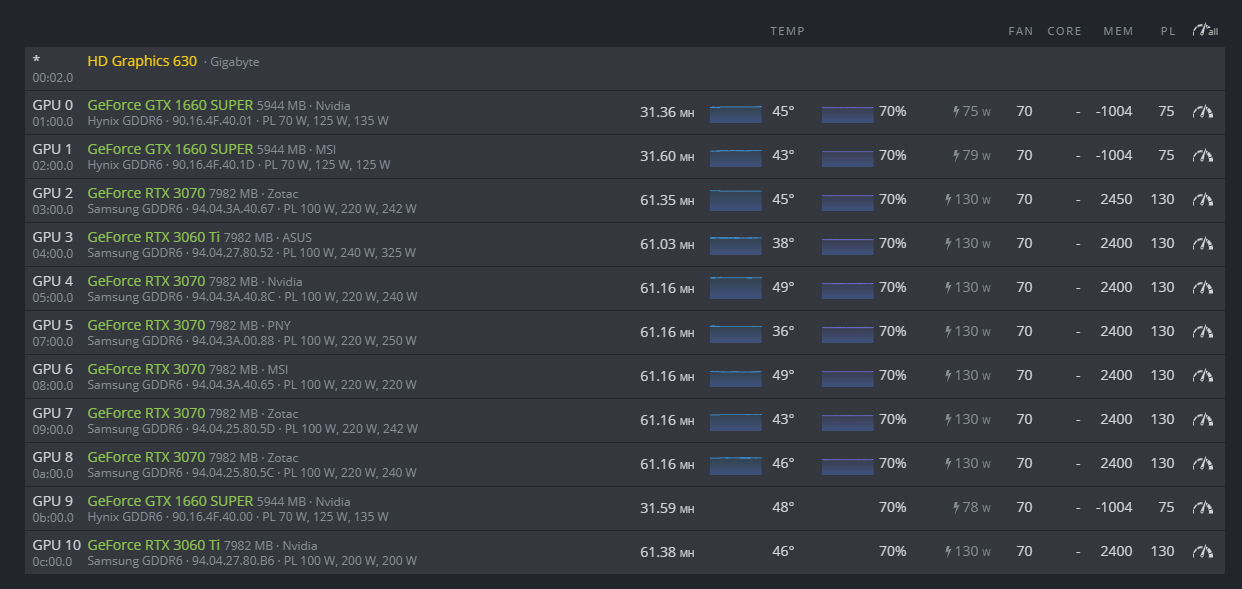Click GPU 4 power limit value 130
This screenshot has height=589, width=1242.
point(1162,288)
